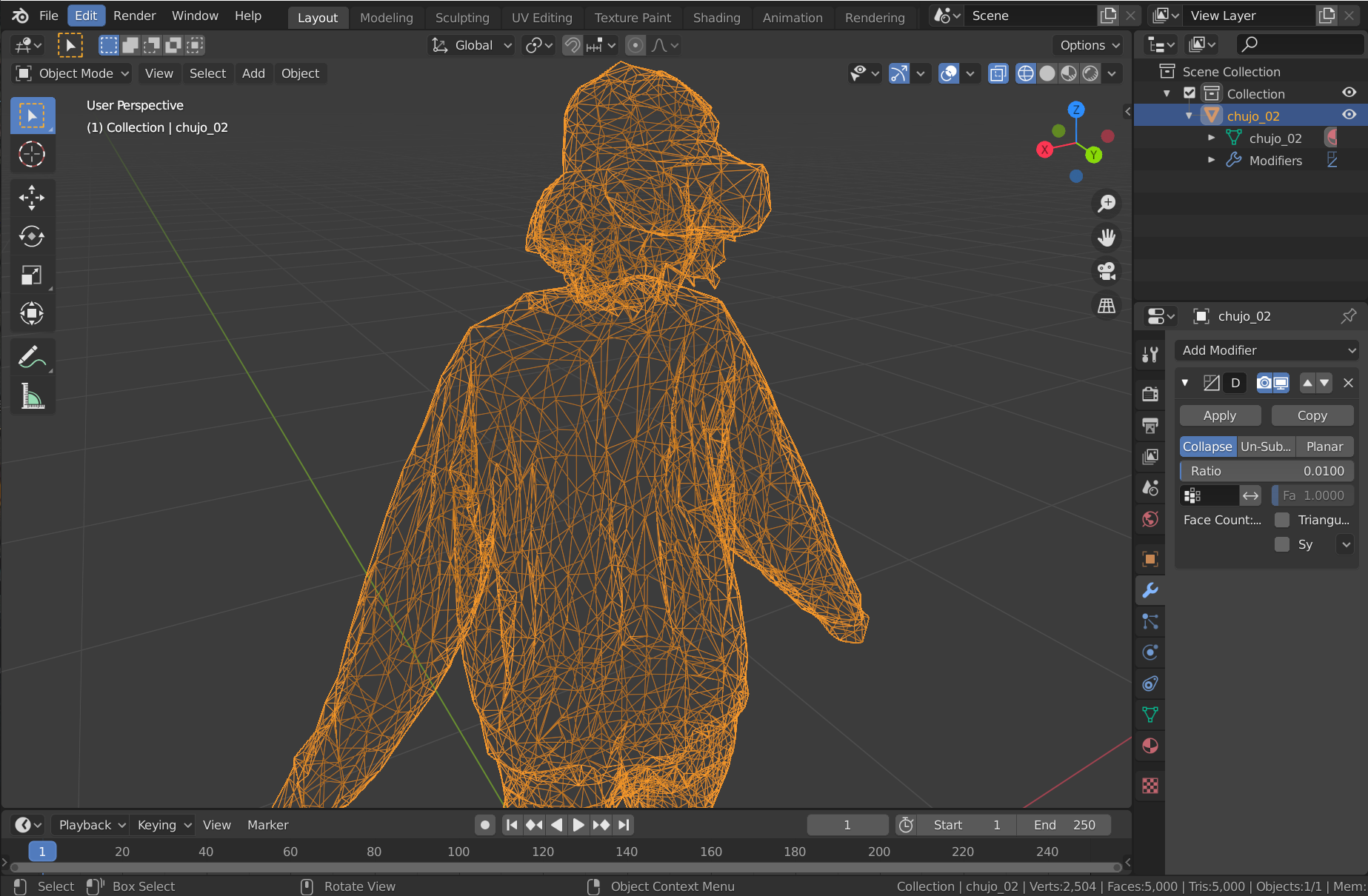This screenshot has width=1368, height=896.
Task: Collapse the Decimate modifier panel
Action: tap(1185, 383)
